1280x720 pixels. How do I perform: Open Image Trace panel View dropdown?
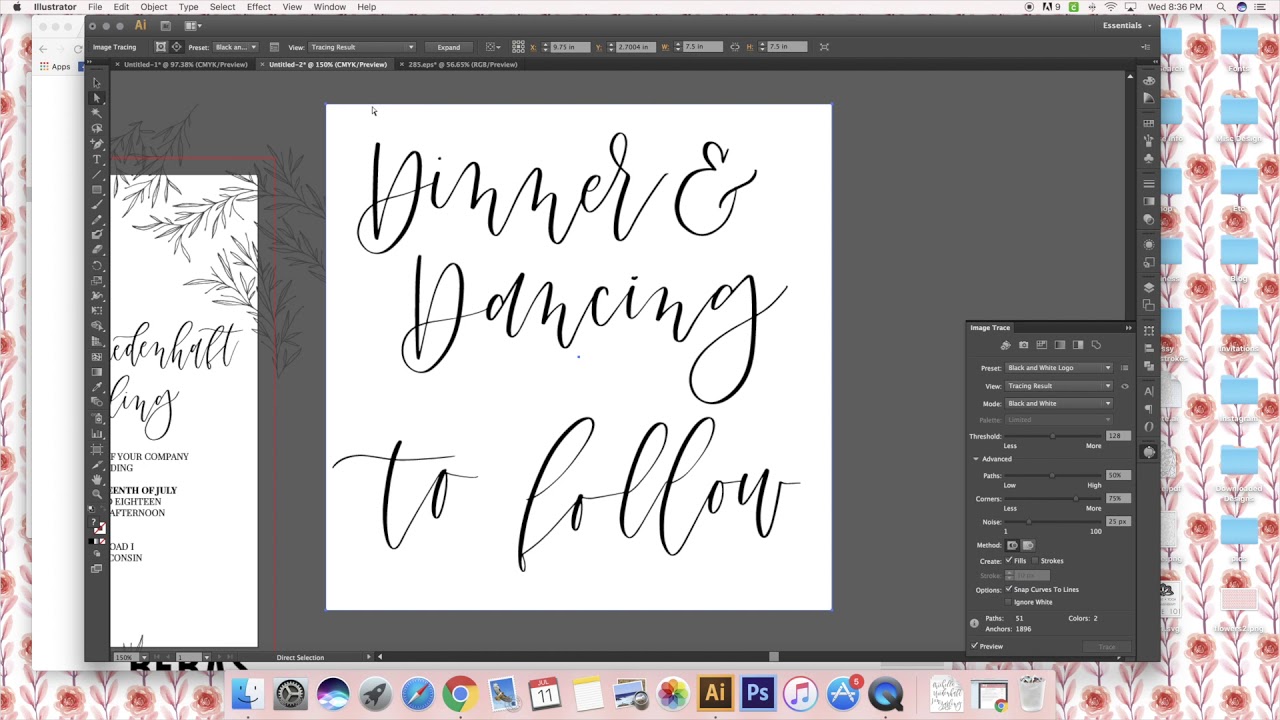[1059, 386]
